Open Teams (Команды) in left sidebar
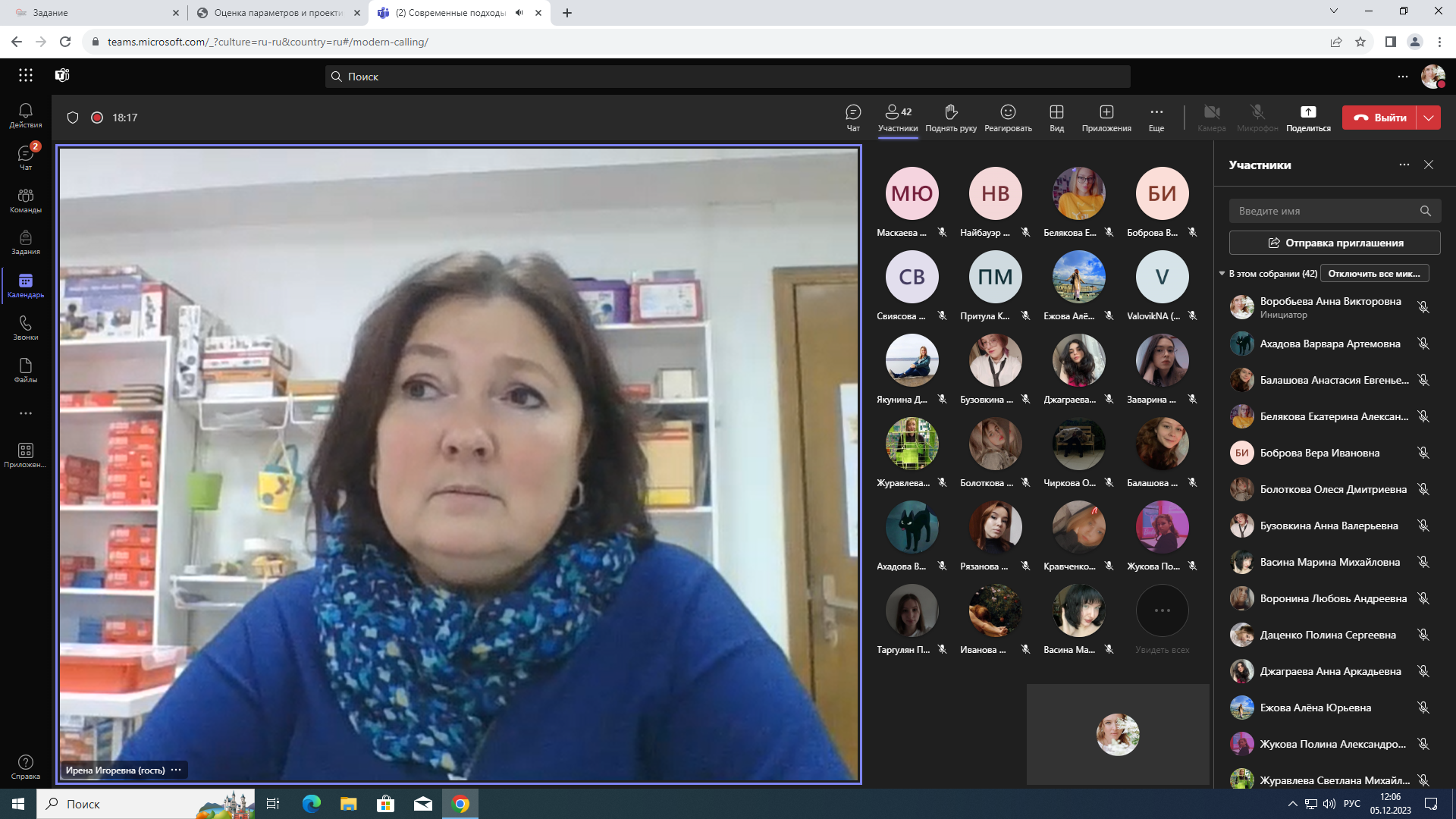The image size is (1456, 819). pos(25,200)
